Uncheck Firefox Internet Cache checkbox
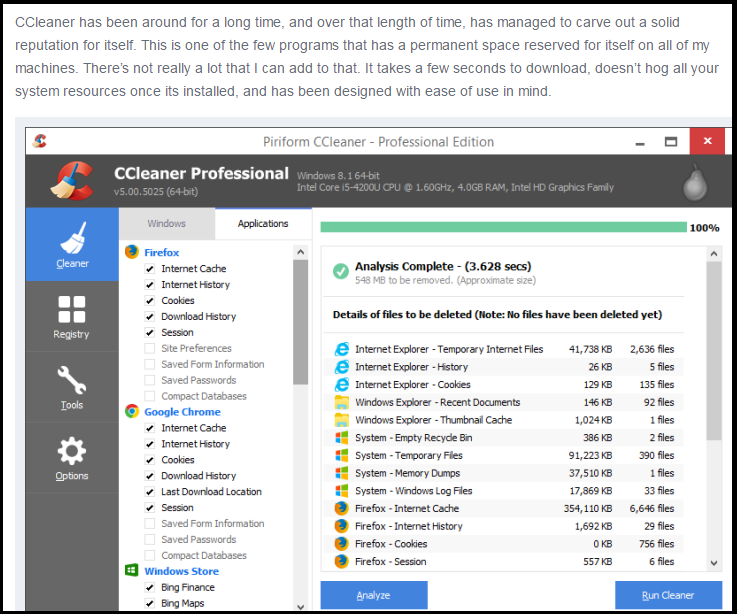This screenshot has width=737, height=614. (x=150, y=269)
